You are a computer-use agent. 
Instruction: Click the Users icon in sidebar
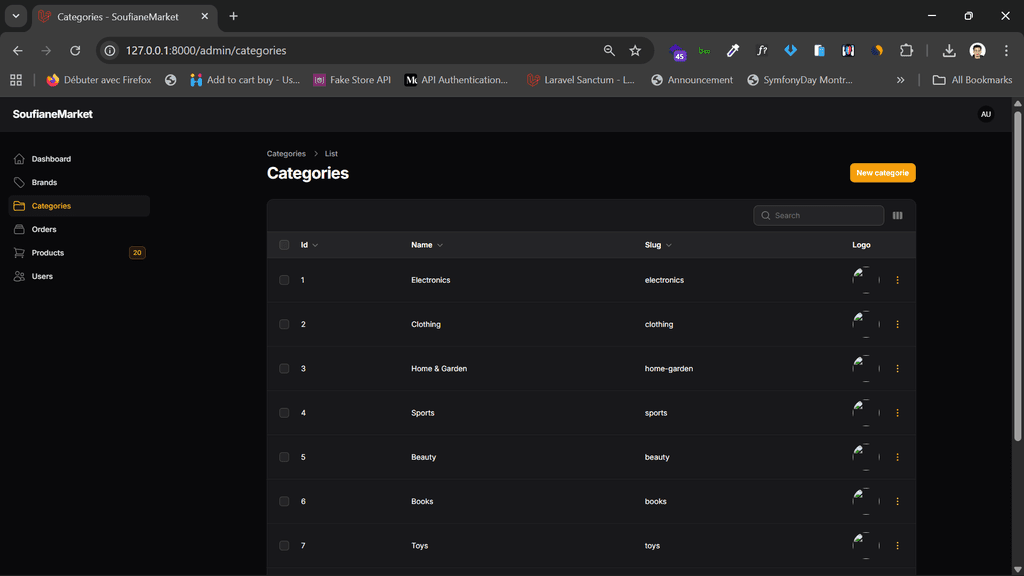19,276
